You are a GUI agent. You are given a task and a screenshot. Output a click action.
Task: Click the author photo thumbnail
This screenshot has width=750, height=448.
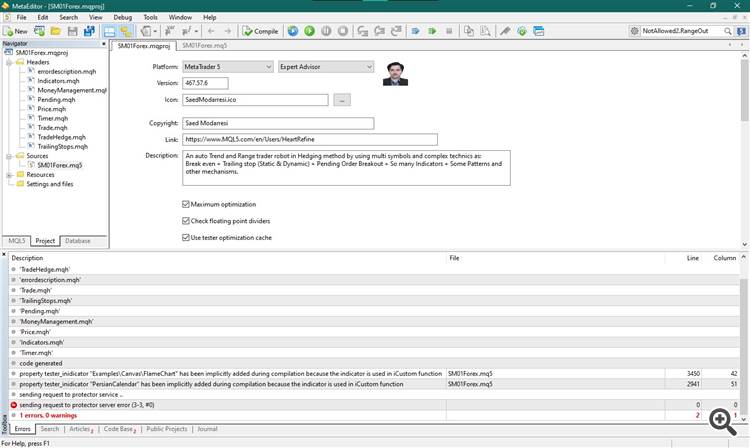point(395,74)
